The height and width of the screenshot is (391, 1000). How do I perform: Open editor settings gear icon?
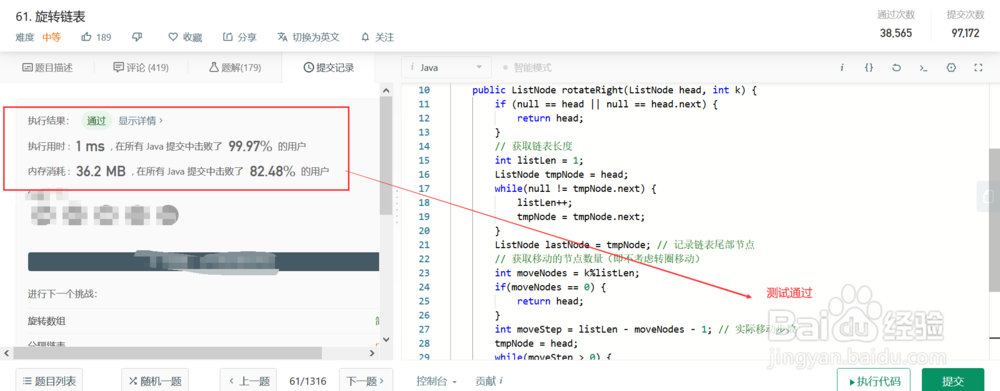(x=951, y=67)
